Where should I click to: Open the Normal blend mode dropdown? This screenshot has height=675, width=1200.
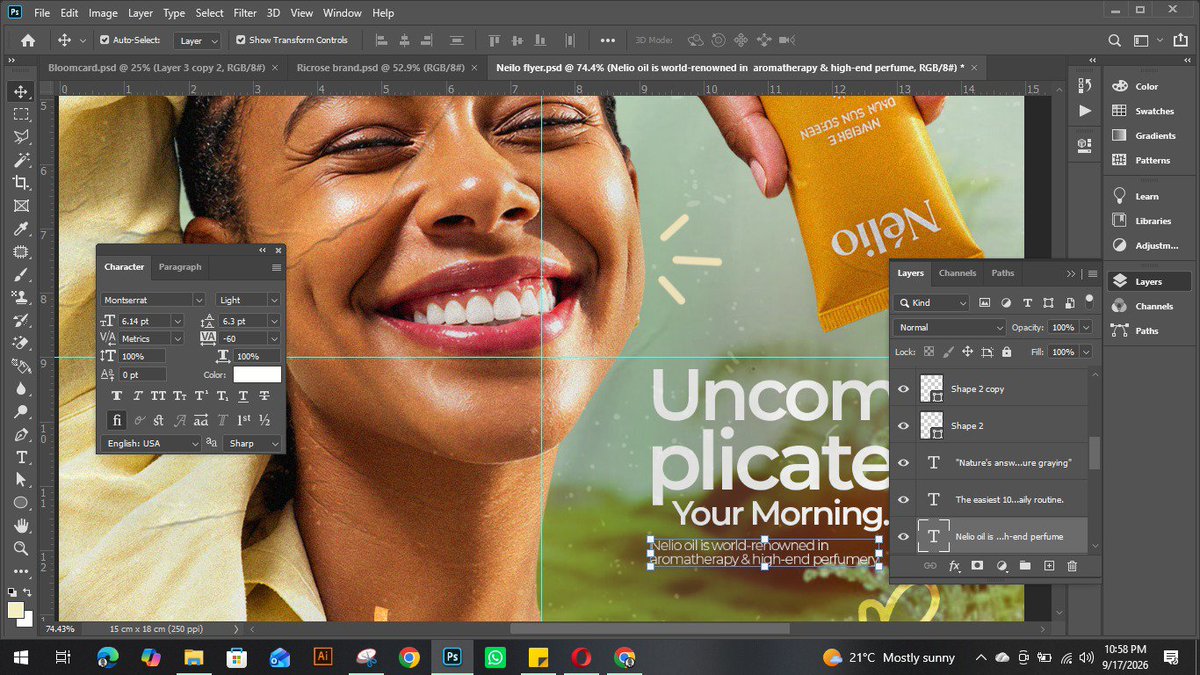point(950,327)
